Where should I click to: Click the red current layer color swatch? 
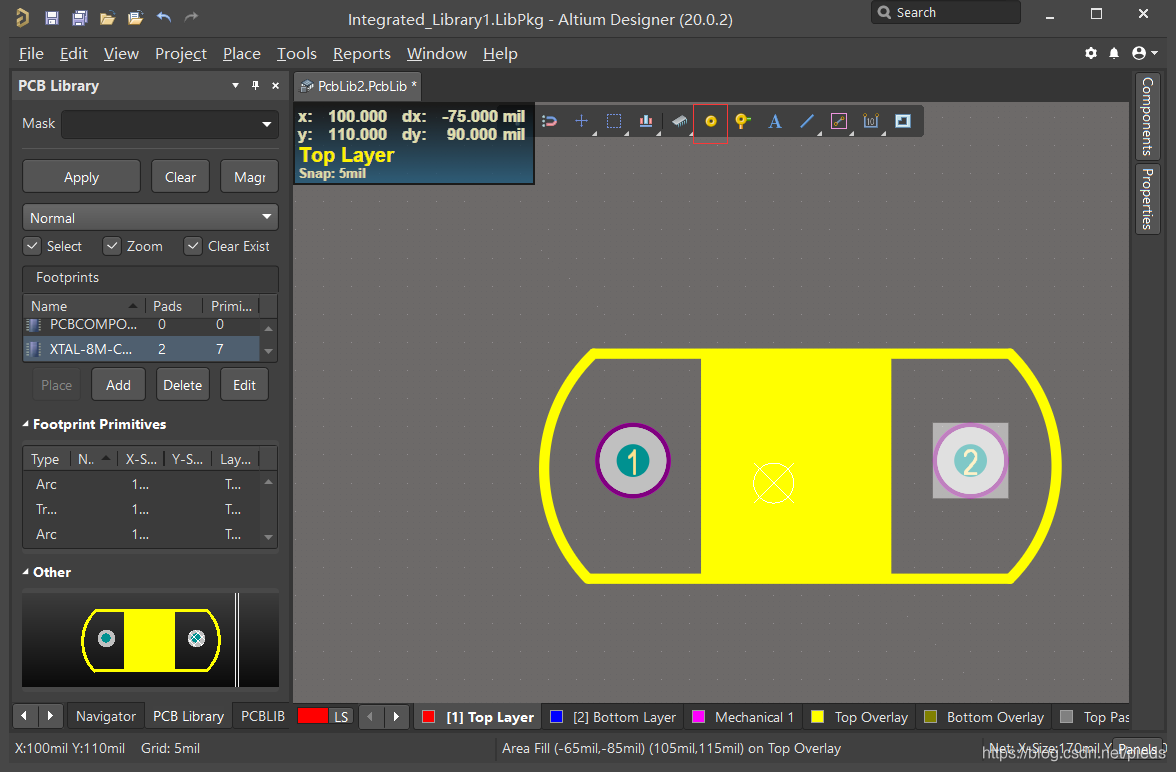pos(312,716)
